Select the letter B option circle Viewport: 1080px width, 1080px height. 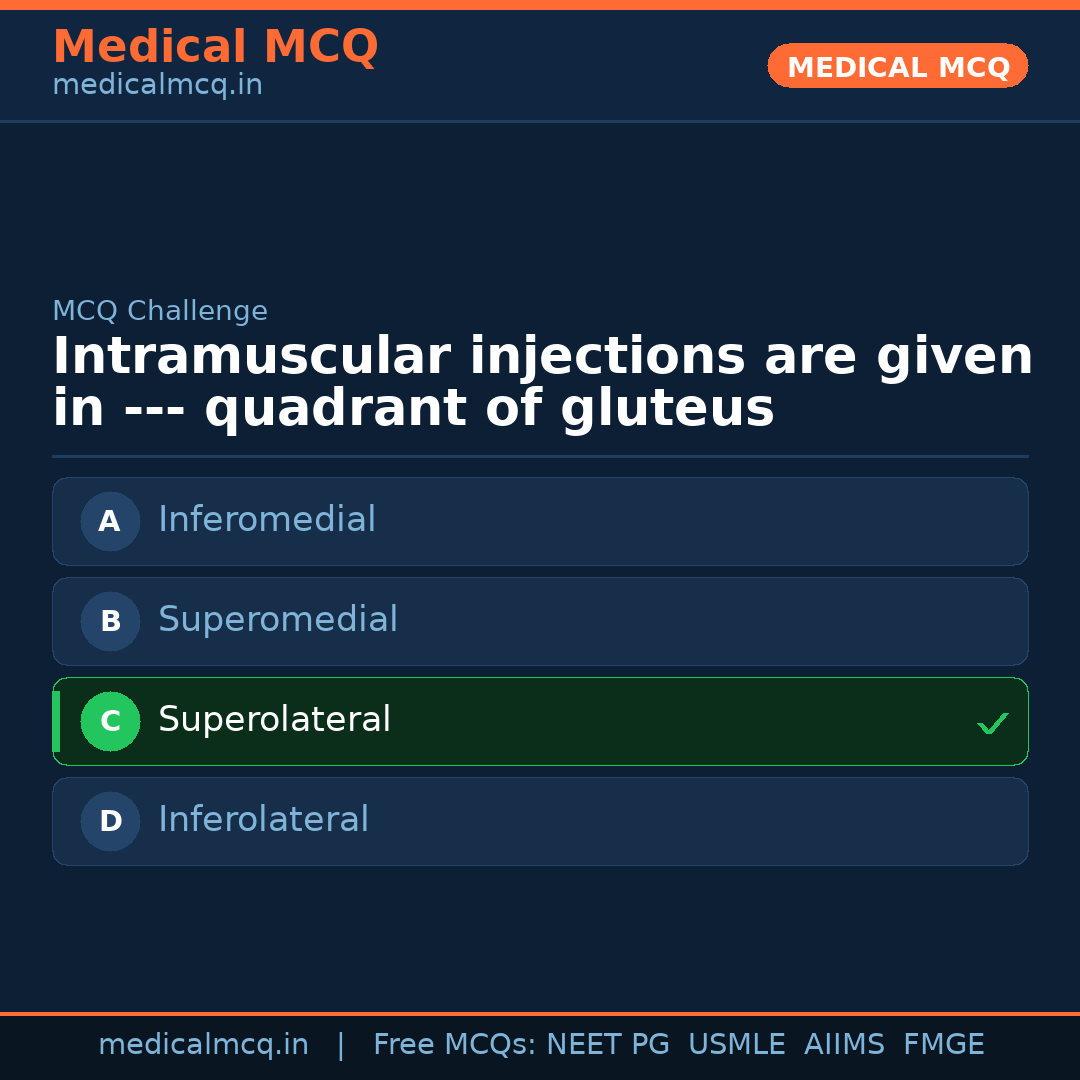pyautogui.click(x=110, y=621)
